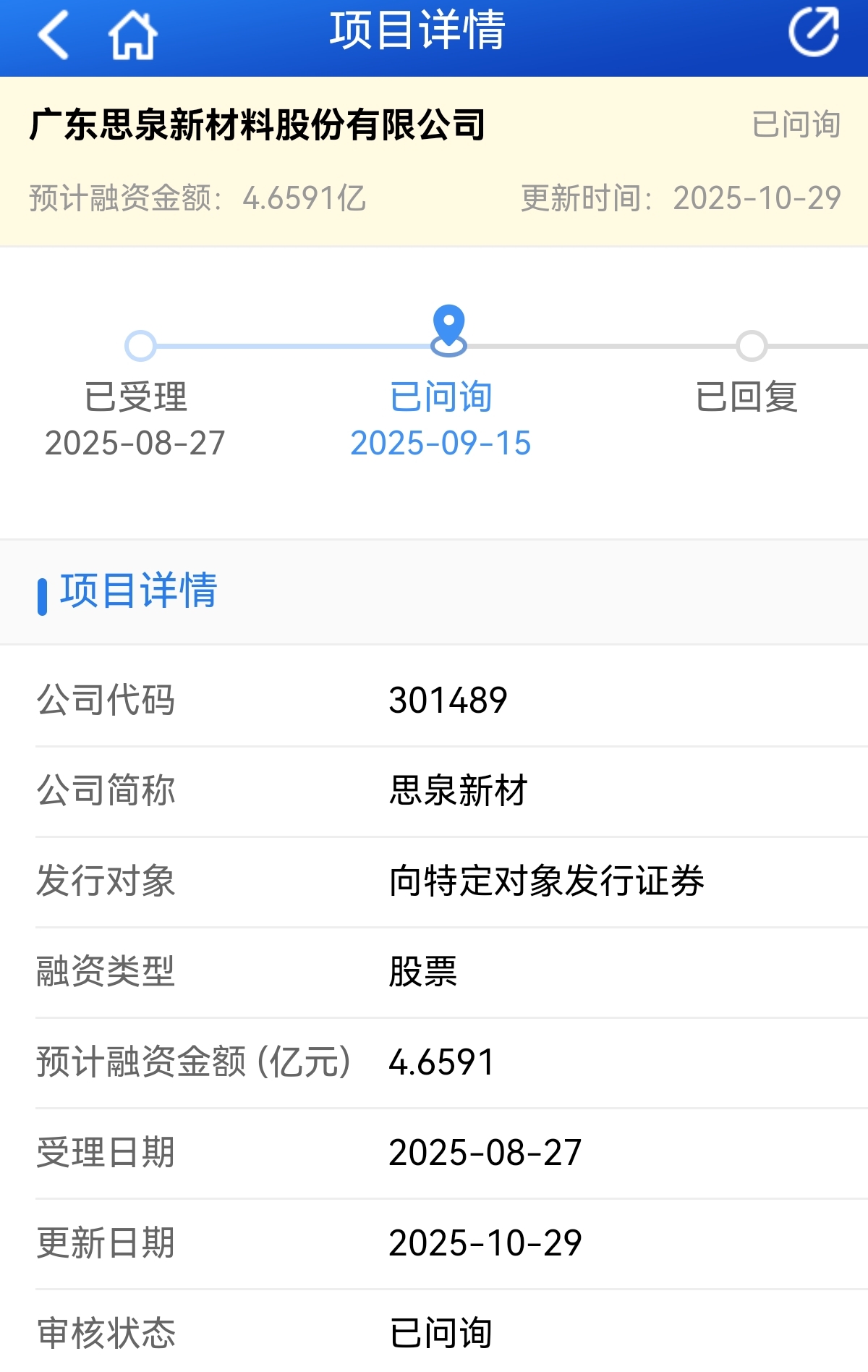Tap financing type value 股票

pos(423,971)
